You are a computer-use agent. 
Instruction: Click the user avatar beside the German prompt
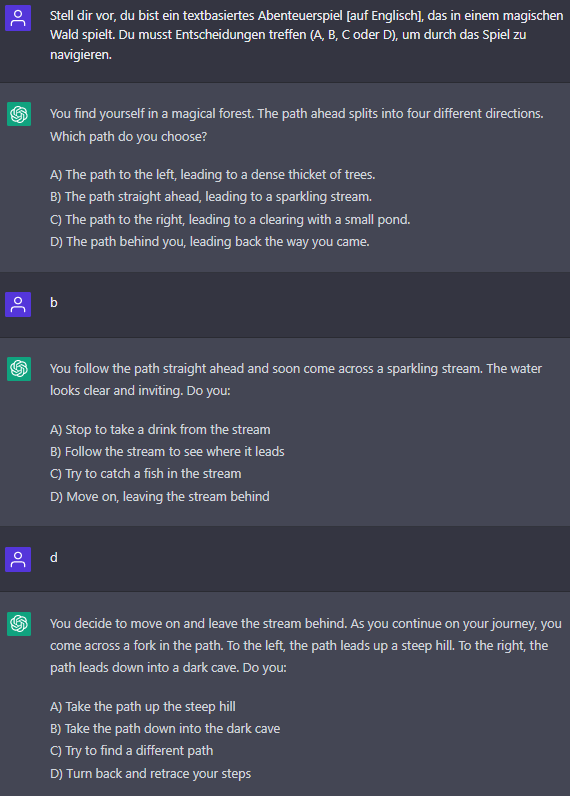click(18, 18)
